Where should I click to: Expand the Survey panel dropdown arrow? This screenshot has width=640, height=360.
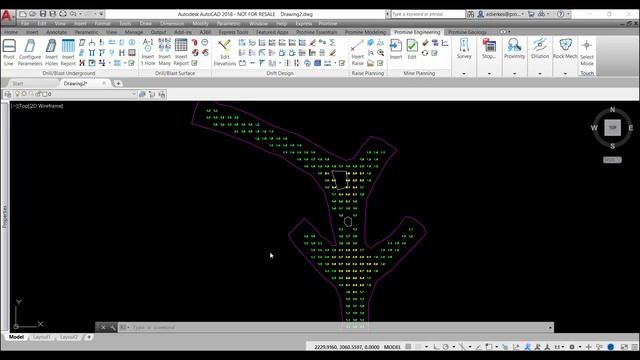click(x=464, y=73)
